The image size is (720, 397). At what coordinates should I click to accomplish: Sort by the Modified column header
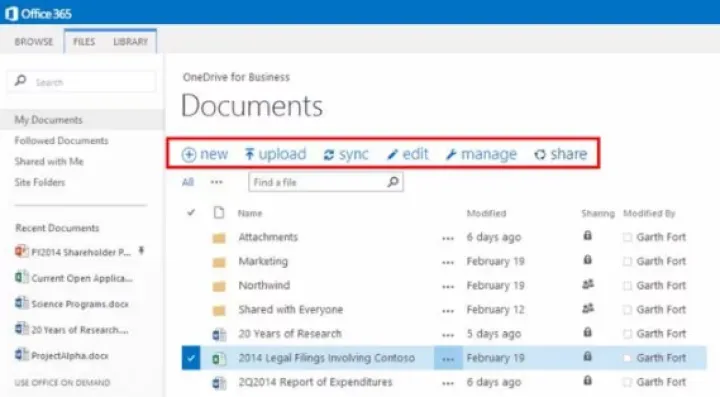(x=486, y=213)
